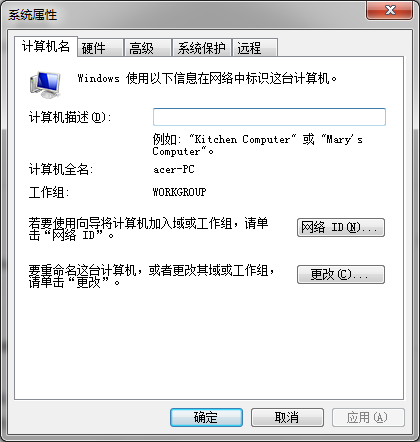Select the 计算机名 tab

(x=46, y=47)
